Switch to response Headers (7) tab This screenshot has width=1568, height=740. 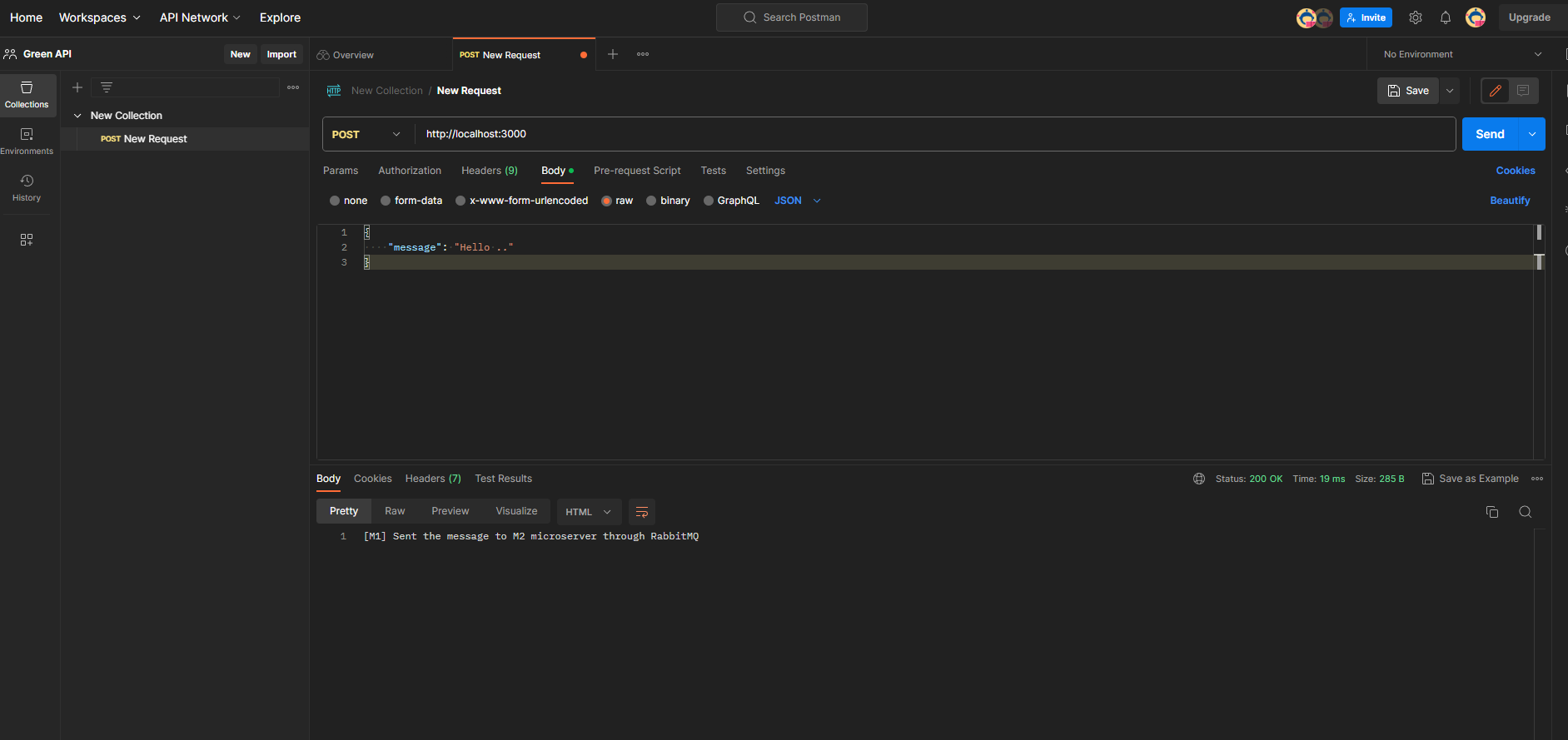[433, 479]
